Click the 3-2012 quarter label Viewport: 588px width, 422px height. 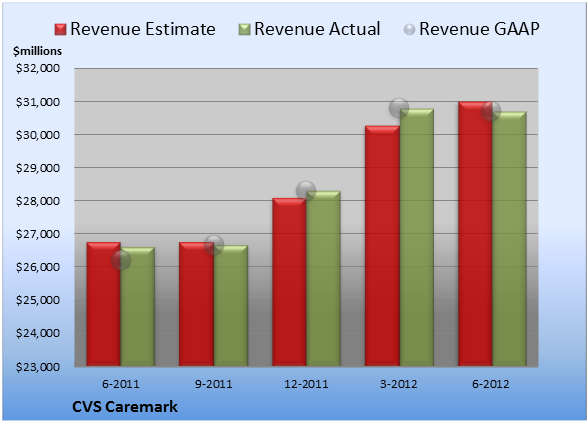(399, 384)
